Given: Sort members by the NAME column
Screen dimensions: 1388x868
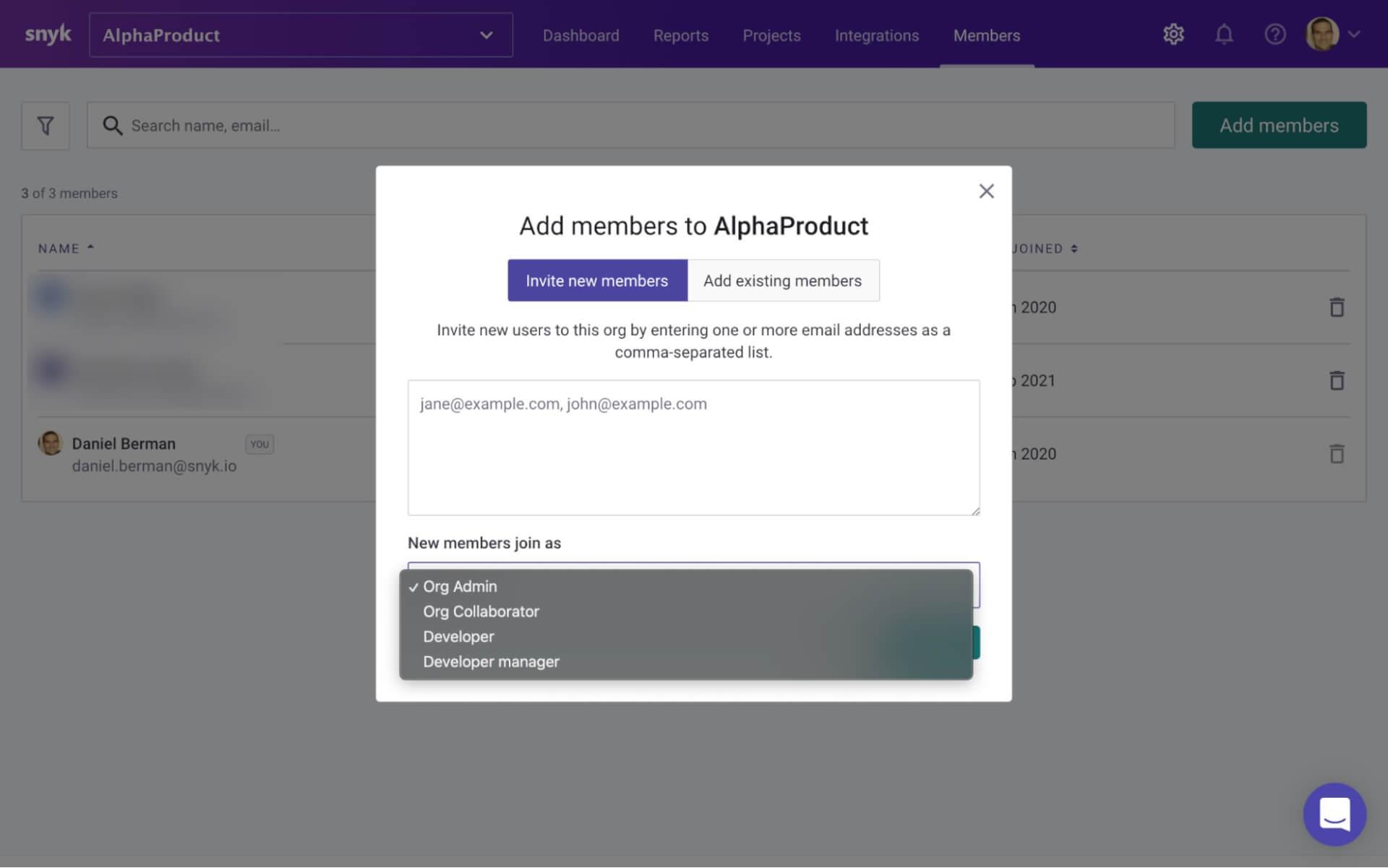Looking at the screenshot, I should coord(66,249).
